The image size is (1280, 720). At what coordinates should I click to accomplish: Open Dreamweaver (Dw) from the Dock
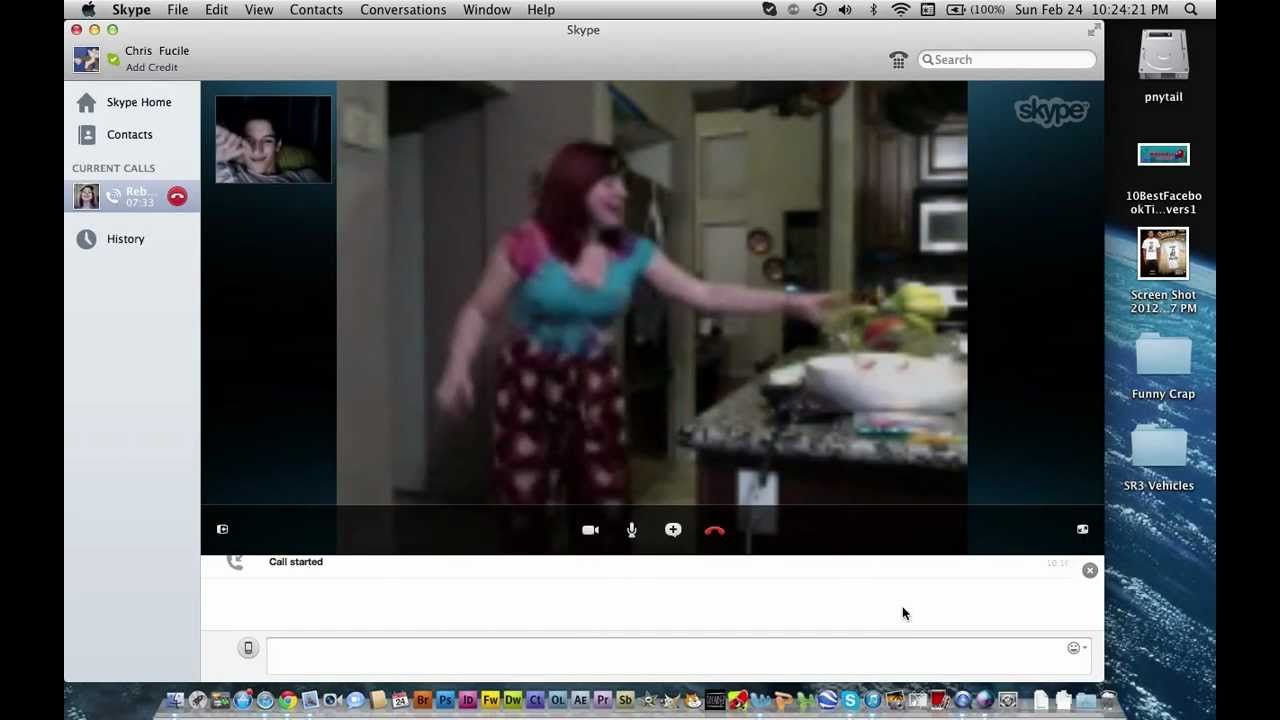click(x=512, y=700)
